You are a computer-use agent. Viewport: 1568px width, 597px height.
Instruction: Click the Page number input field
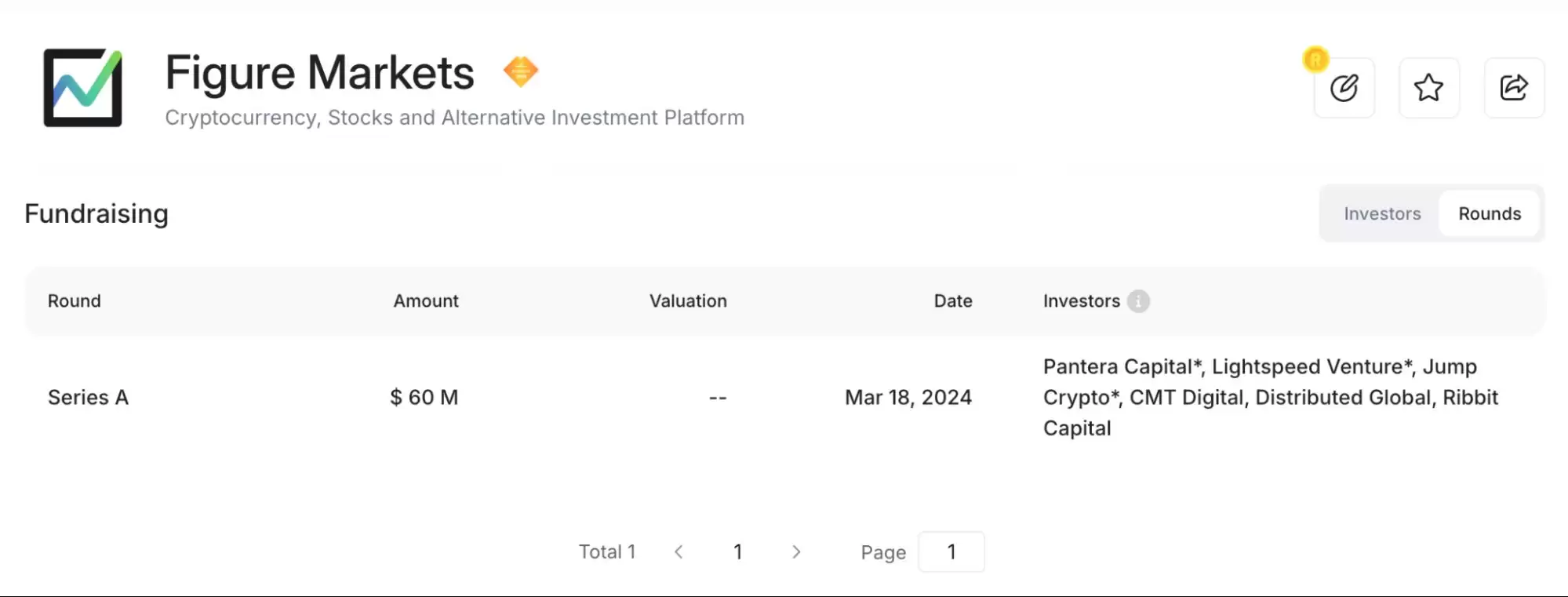(951, 552)
